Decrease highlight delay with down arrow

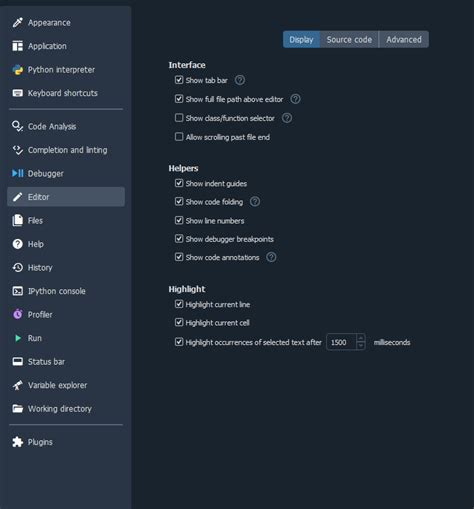(x=360, y=346)
